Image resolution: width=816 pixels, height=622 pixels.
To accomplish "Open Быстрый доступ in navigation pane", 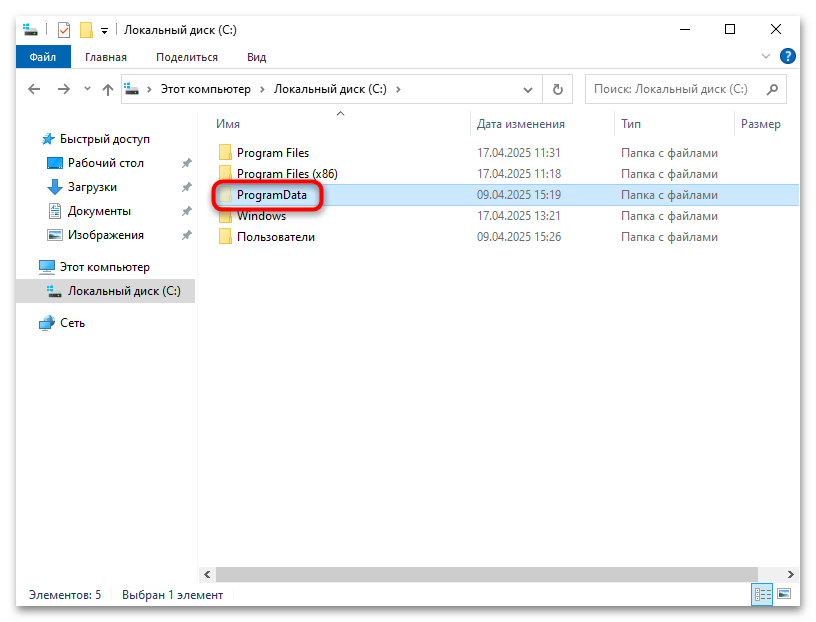I will tap(105, 139).
